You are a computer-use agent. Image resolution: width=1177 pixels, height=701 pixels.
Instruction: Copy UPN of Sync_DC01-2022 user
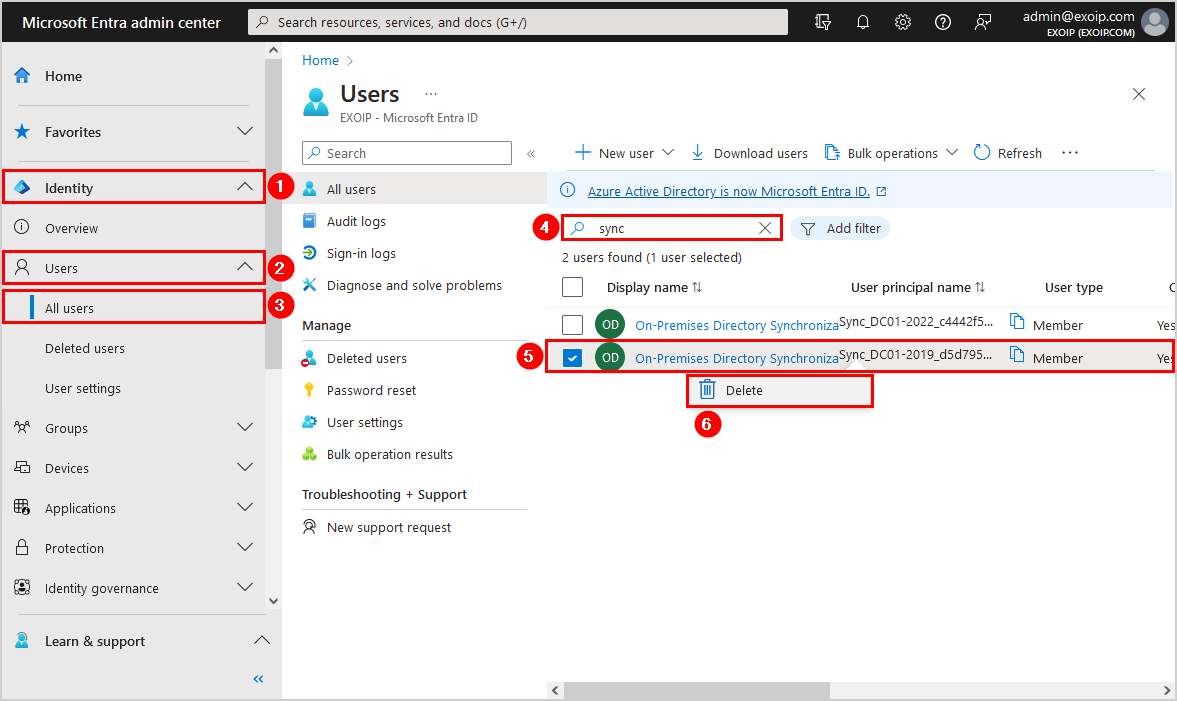(x=1016, y=322)
